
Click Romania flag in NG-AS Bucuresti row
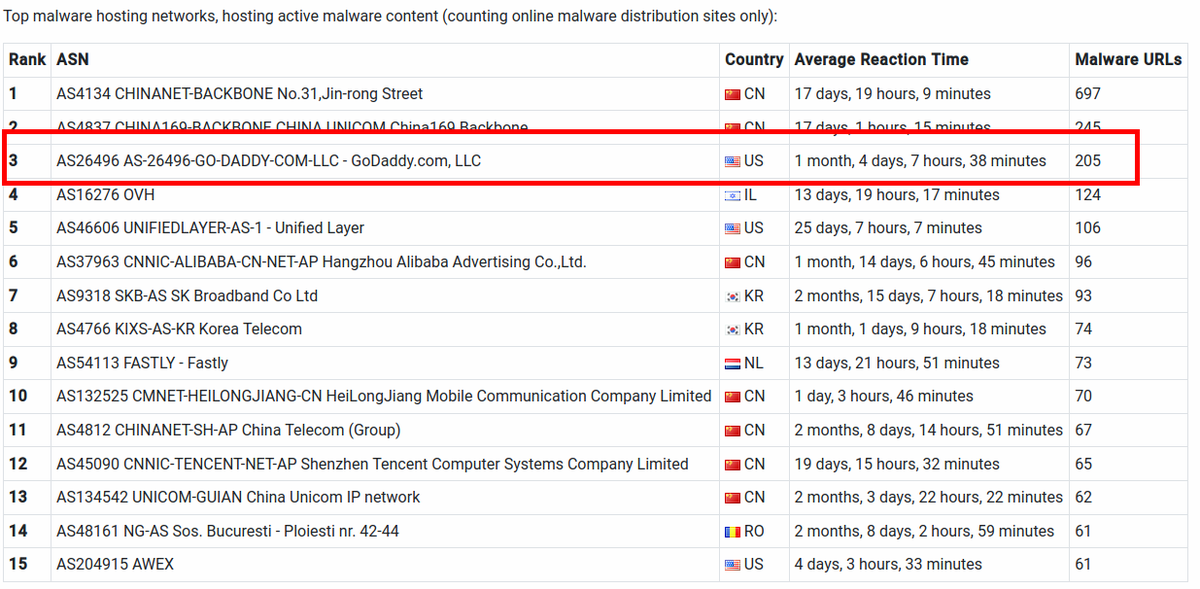tap(733, 531)
